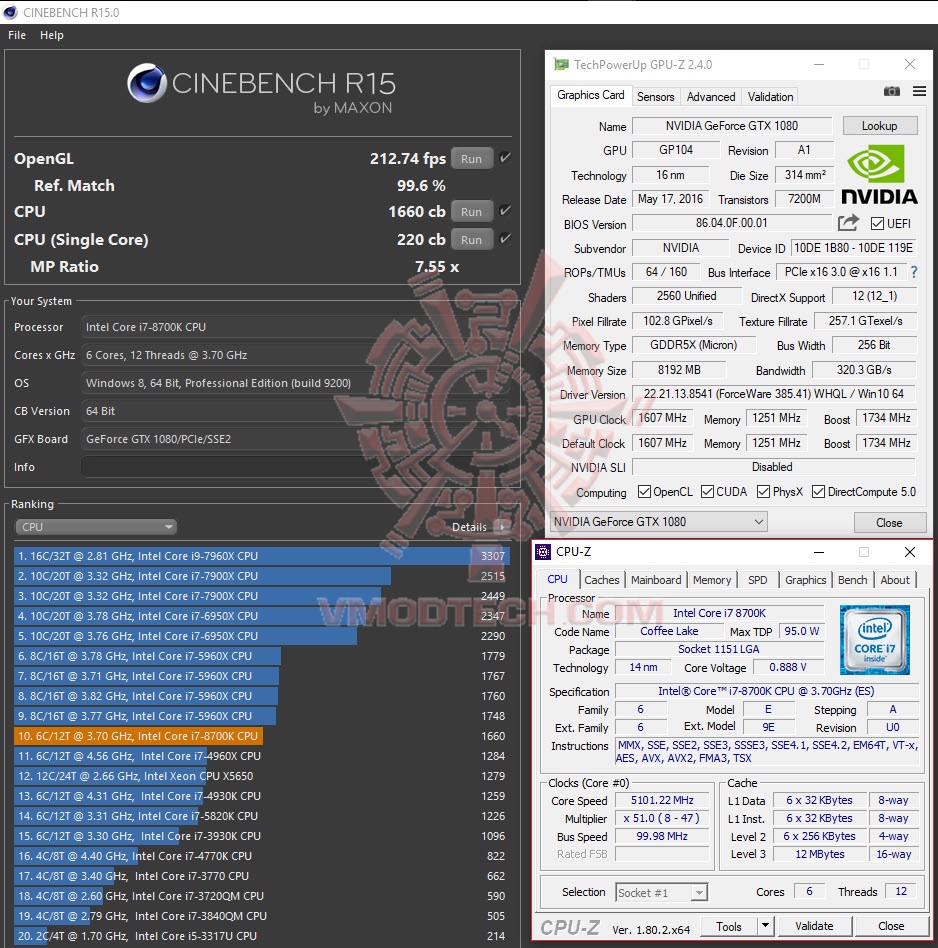Click the Close button in CPU-Z
This screenshot has width=938, height=948.
pos(891,926)
